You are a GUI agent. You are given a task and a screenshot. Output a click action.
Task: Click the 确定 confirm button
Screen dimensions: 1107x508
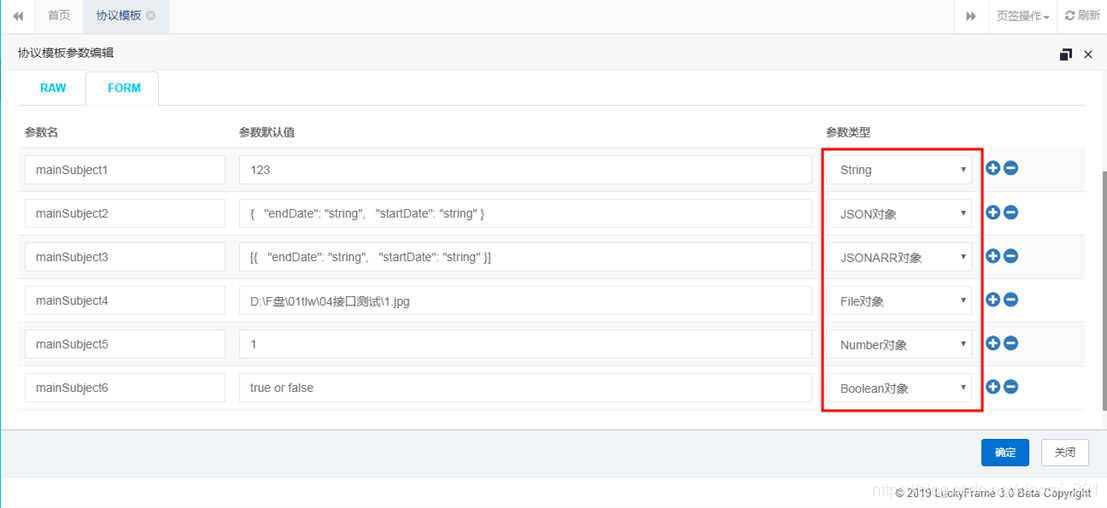1005,452
